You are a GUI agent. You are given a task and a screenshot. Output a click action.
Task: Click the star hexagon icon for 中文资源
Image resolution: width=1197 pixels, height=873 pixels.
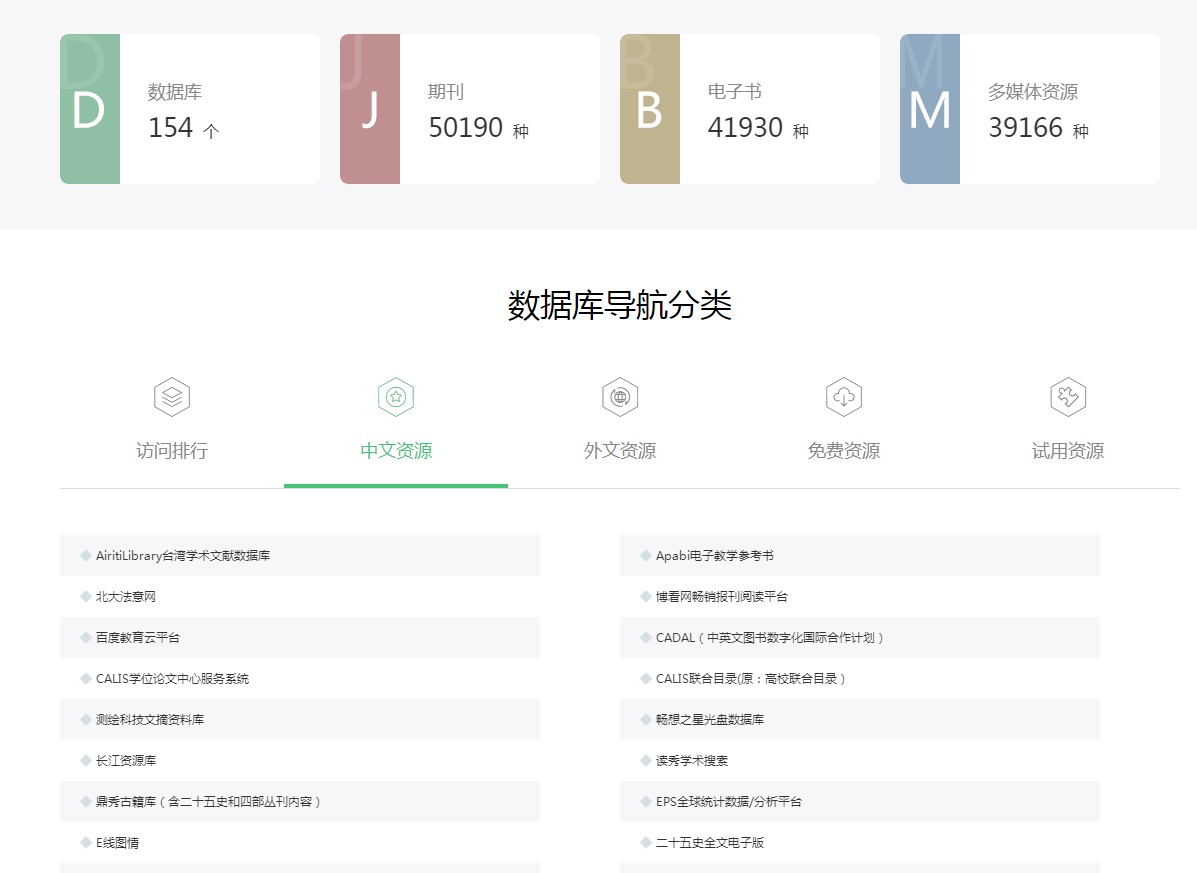pos(396,397)
